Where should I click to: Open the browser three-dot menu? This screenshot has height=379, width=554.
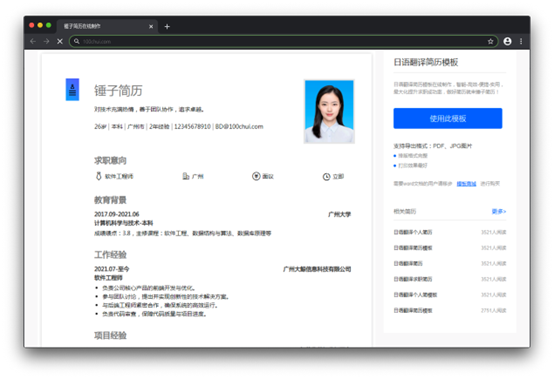click(521, 41)
